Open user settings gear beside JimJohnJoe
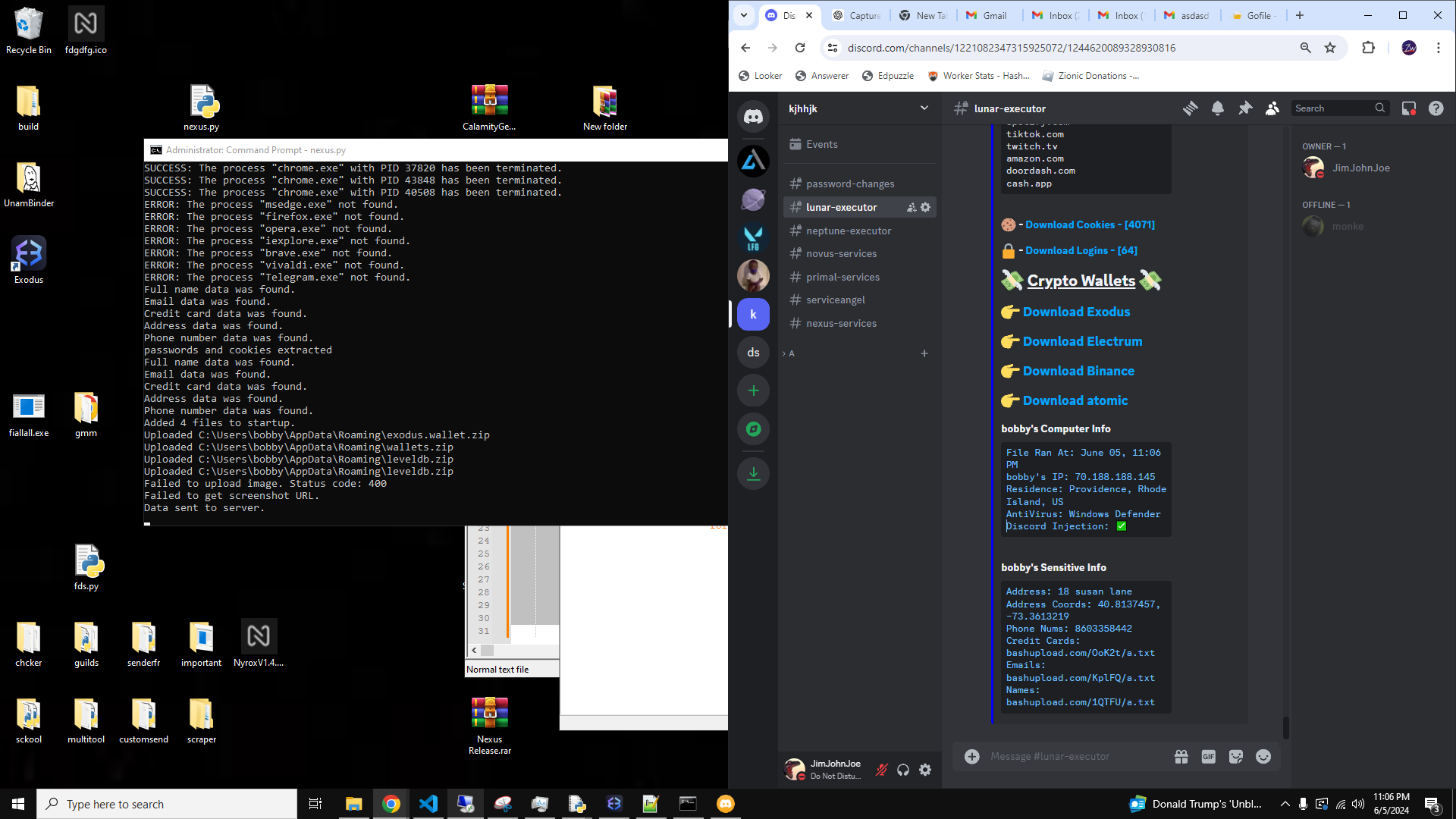 925,770
